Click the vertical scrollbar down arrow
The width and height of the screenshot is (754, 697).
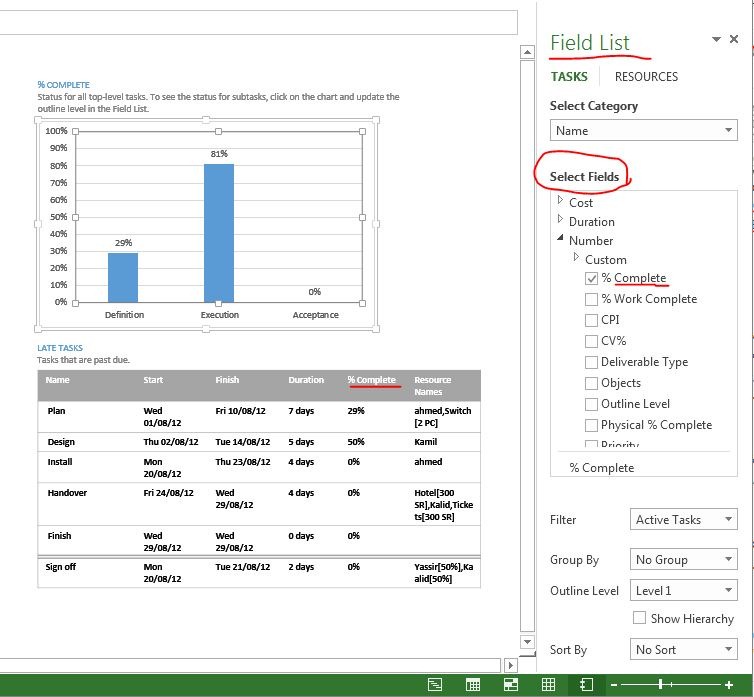528,642
